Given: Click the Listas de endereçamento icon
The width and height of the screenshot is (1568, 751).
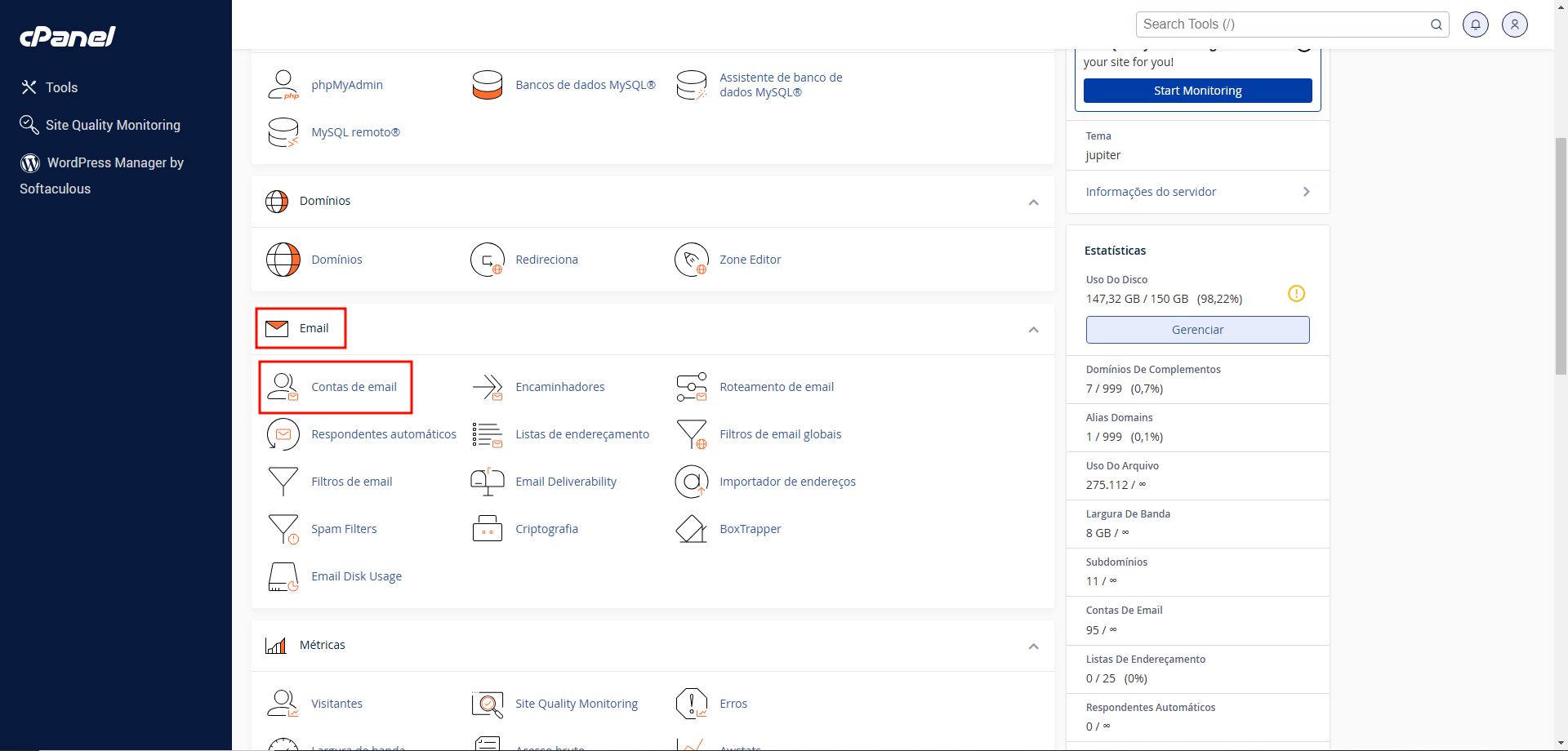Looking at the screenshot, I should pyautogui.click(x=488, y=434).
